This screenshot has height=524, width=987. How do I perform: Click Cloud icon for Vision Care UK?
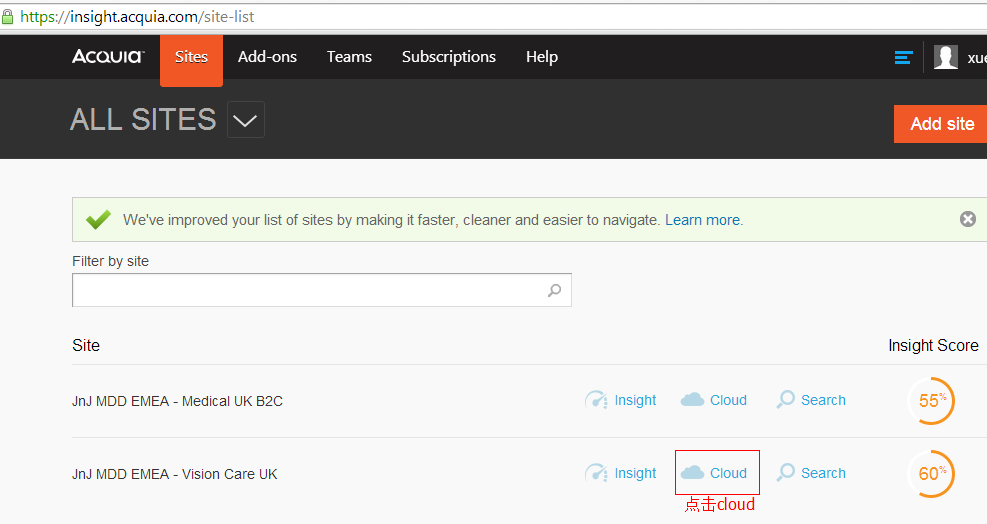692,472
